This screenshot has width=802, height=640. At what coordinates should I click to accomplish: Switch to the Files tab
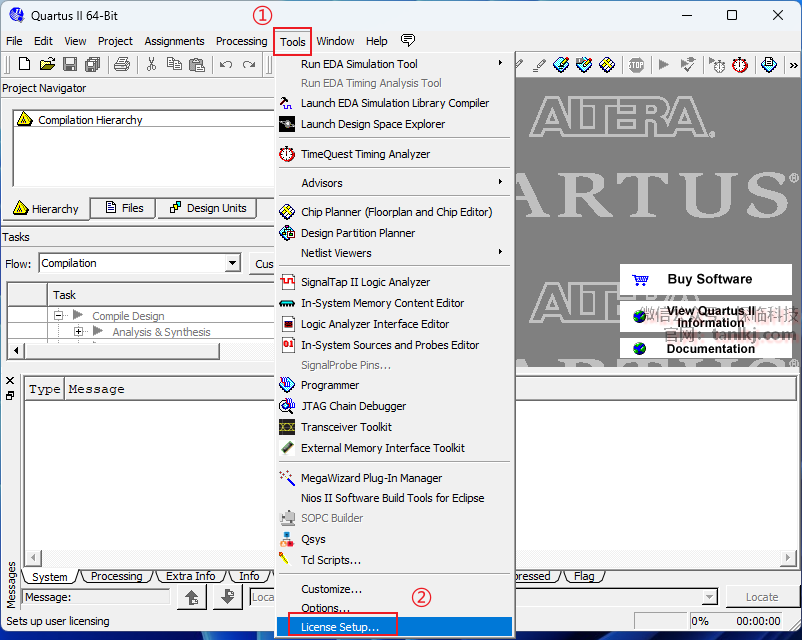coord(123,208)
